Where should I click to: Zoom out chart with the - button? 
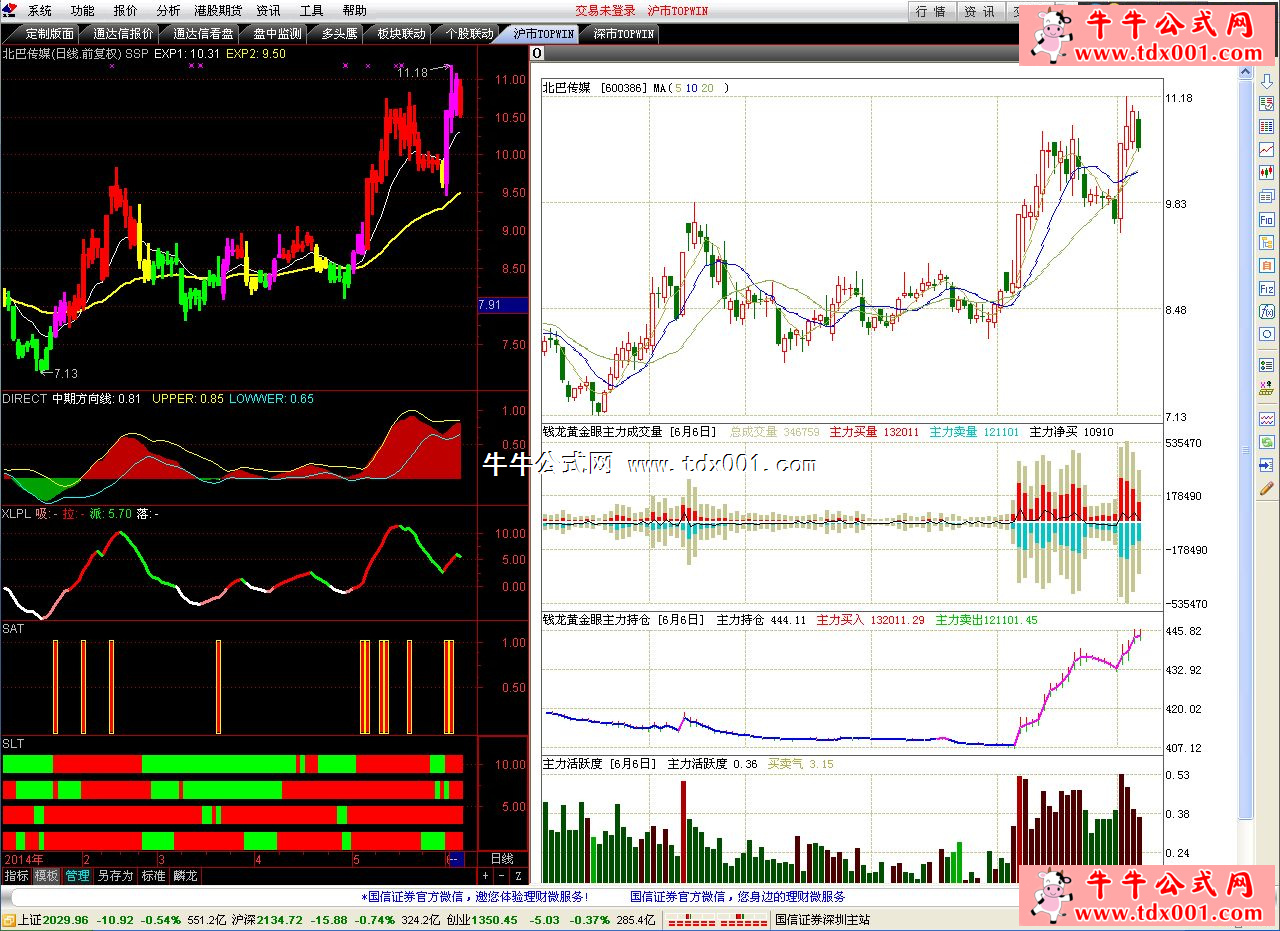pyautogui.click(x=502, y=876)
